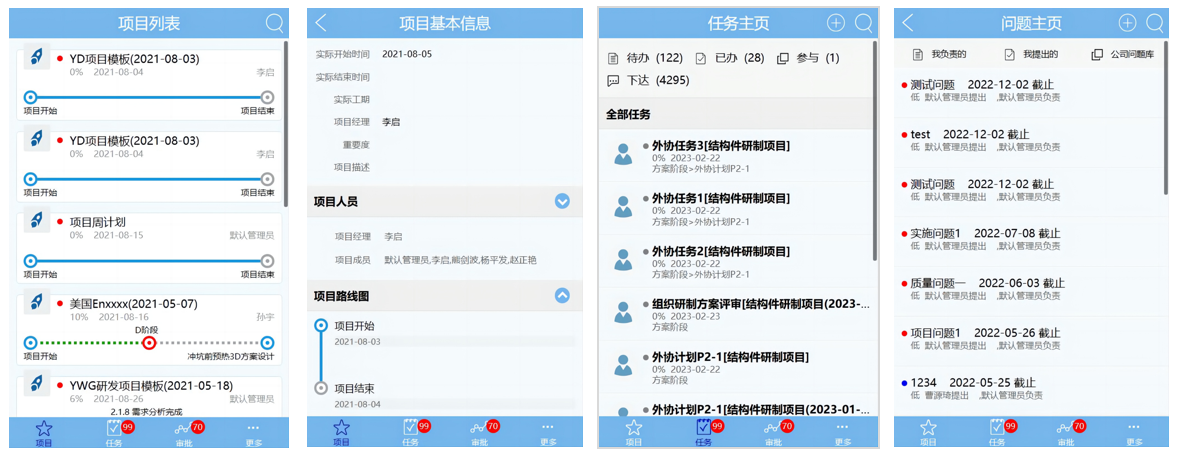Click the avatar icon of 组织研制方案评审 task
1182x457 pixels.
pos(623,312)
